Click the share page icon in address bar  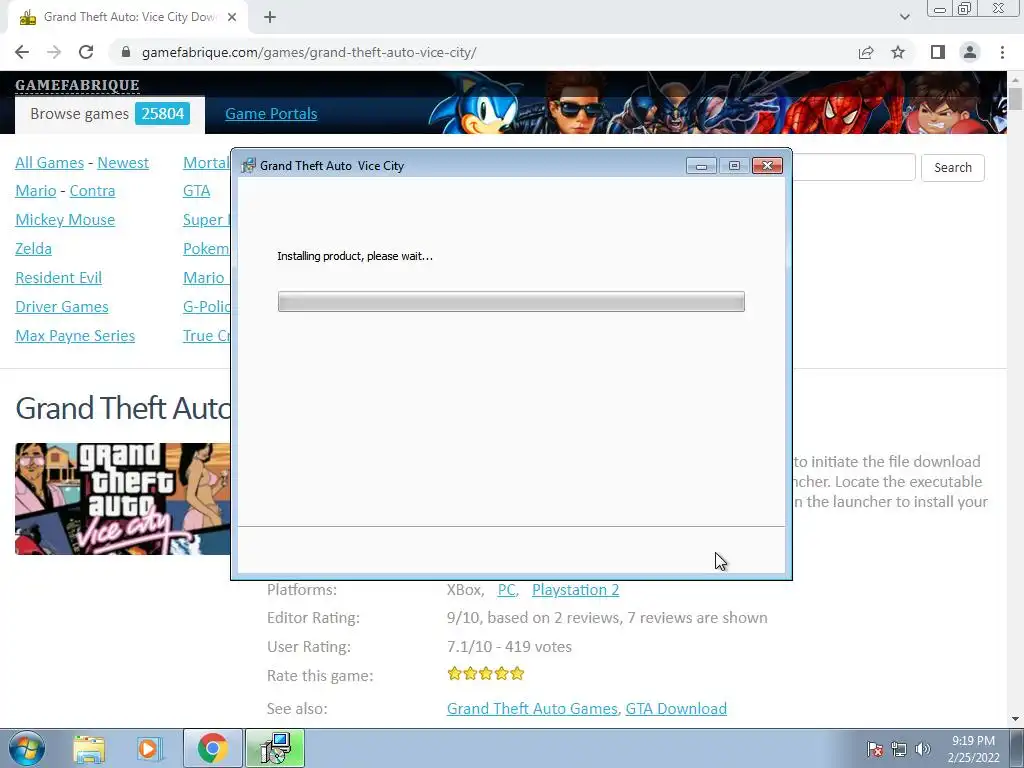click(866, 52)
